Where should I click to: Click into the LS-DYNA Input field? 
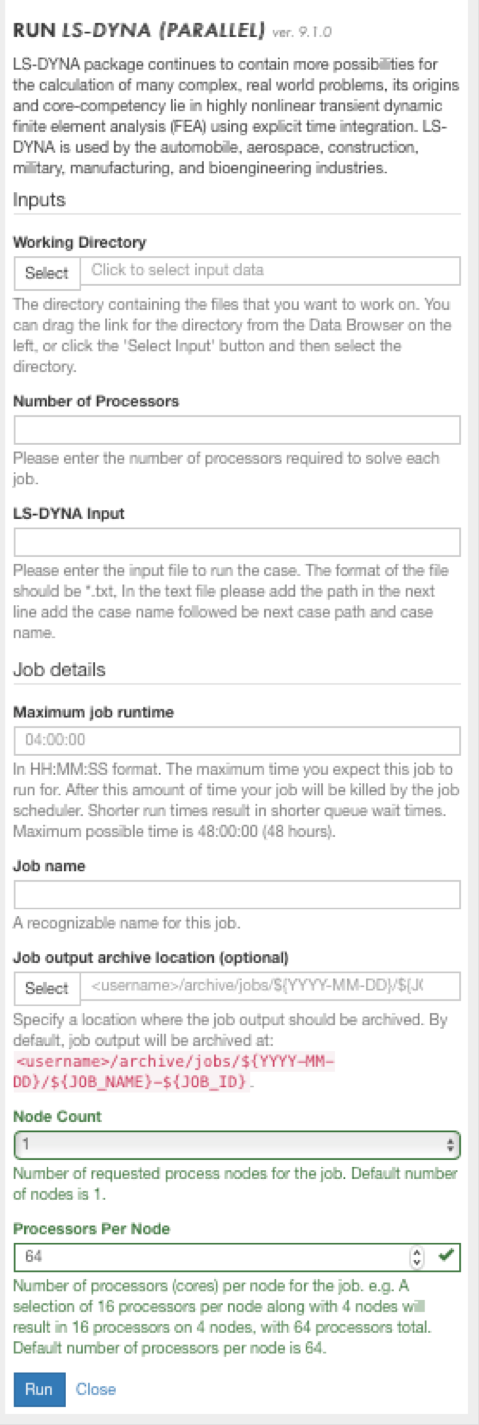coord(237,543)
